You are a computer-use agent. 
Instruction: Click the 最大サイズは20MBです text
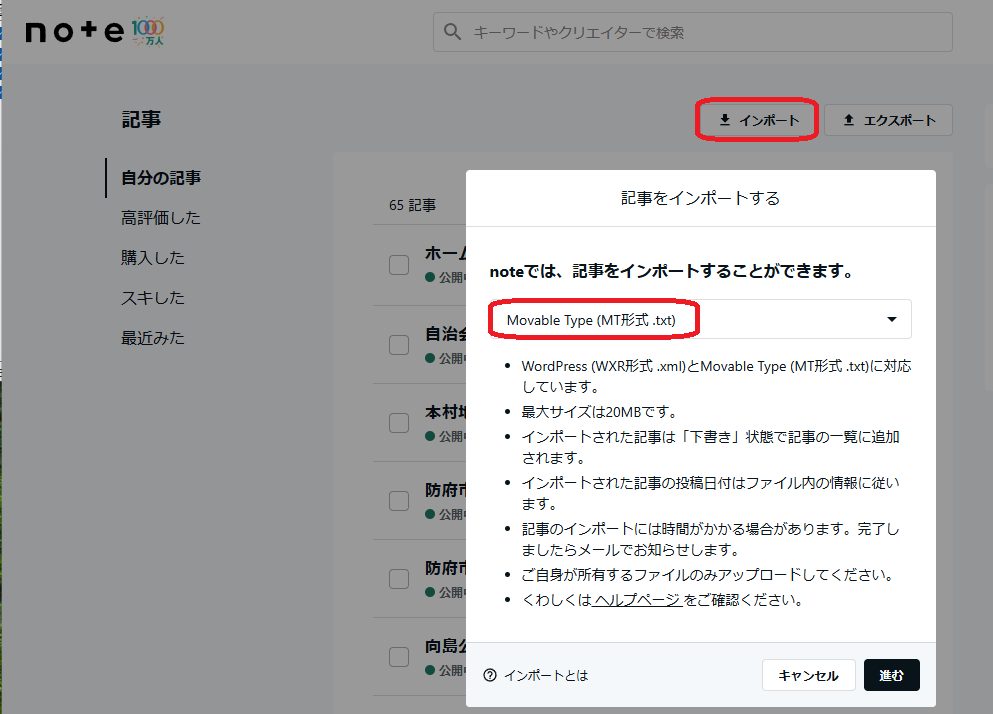tap(599, 412)
